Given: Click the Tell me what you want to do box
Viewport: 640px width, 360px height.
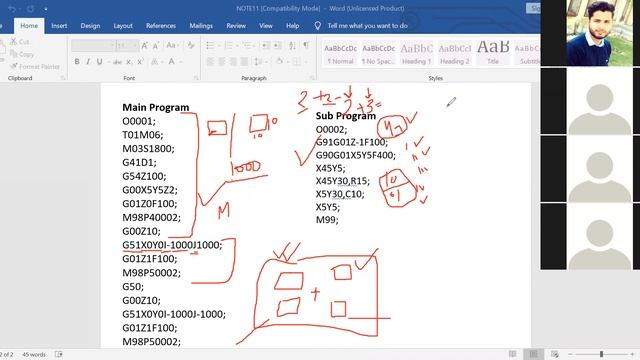Looking at the screenshot, I should 367,26.
